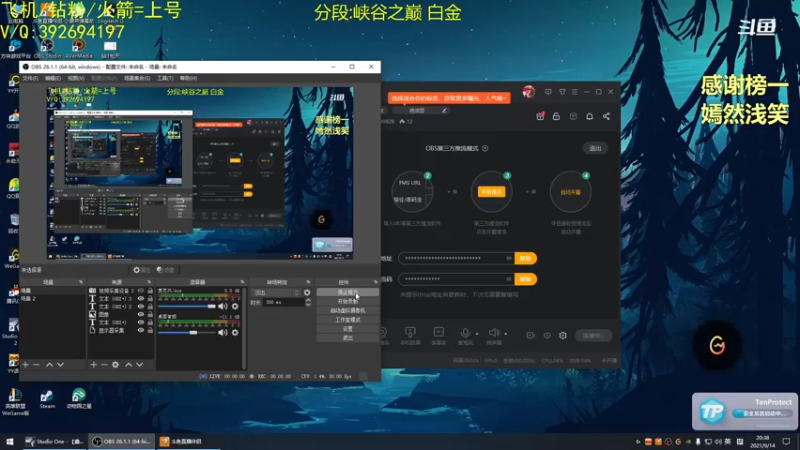Viewport: 800px width, 450px height.
Task: Add a new scene with plus button
Action: [26, 365]
